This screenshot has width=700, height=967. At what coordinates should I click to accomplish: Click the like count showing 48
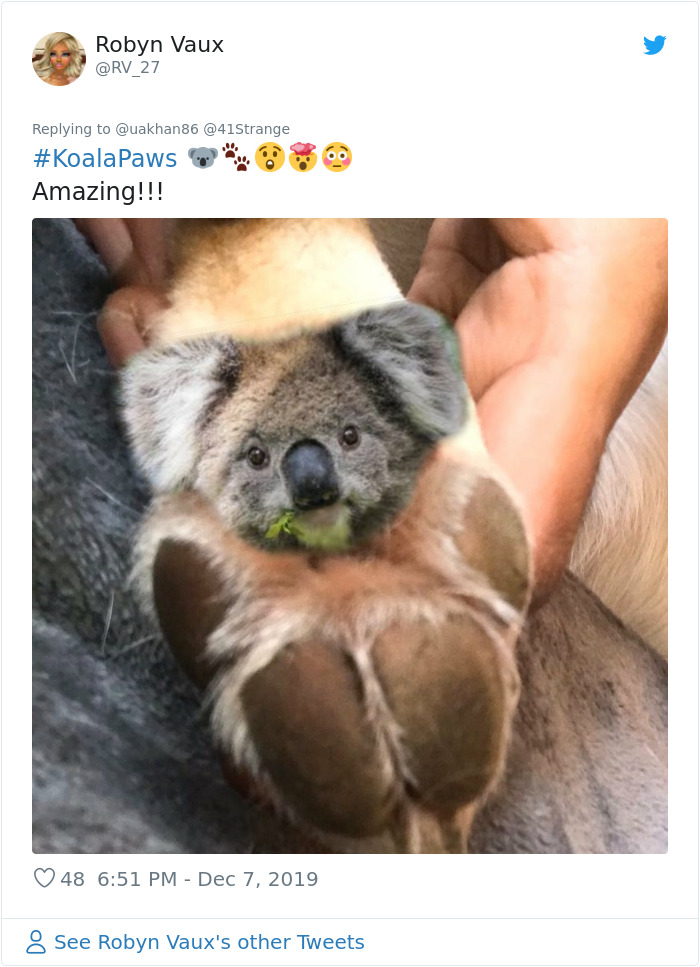[x=64, y=878]
